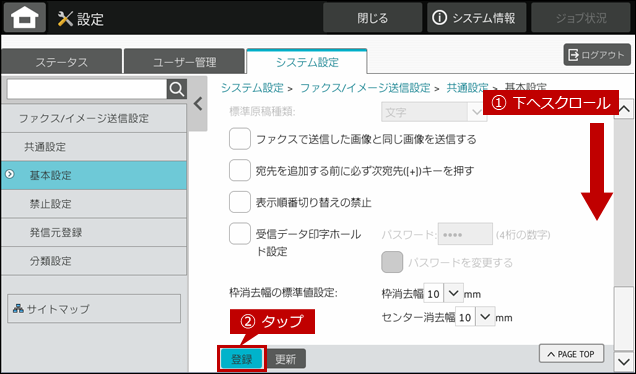Select 共通設定 in the sidebar
Screen dimensions: 636x374
94,147
